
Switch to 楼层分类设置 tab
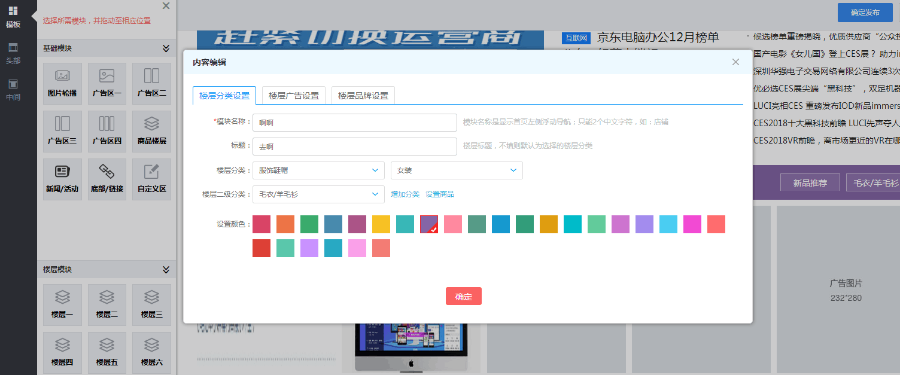(224, 96)
